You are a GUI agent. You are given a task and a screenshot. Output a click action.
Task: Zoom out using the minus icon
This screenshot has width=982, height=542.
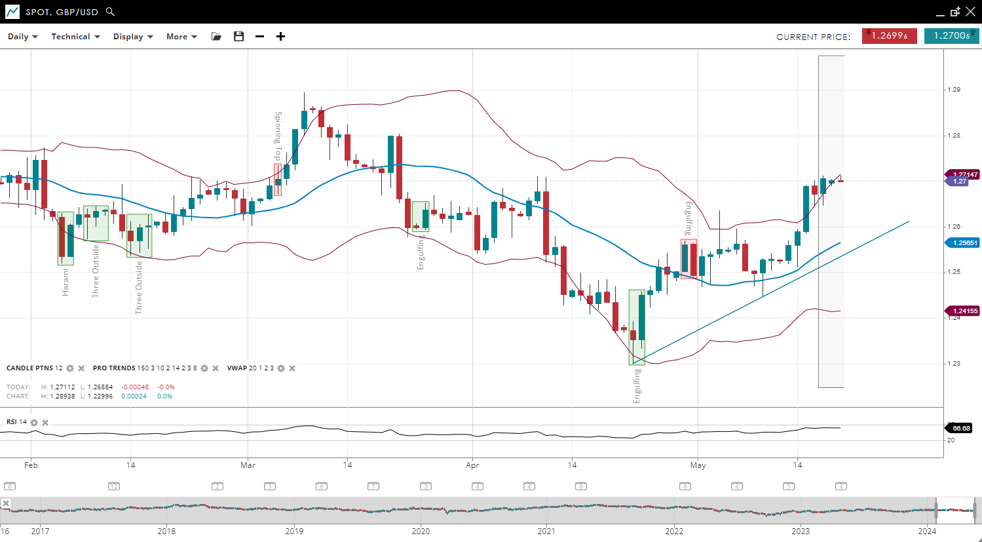pyautogui.click(x=260, y=37)
